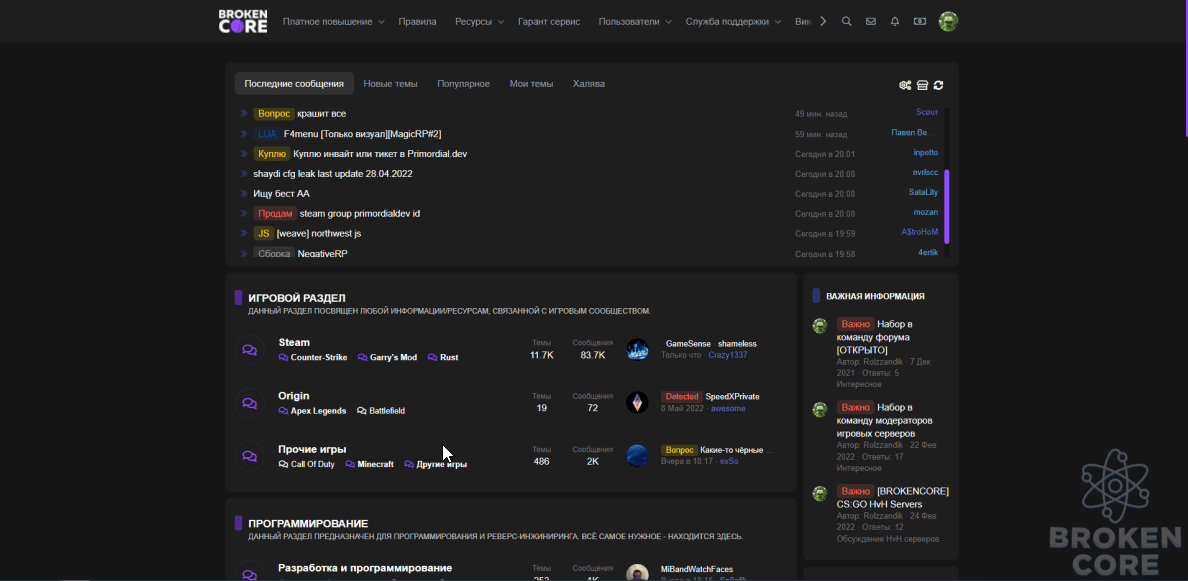Open the user profile avatar menu
1188x581 pixels.
[x=949, y=21]
